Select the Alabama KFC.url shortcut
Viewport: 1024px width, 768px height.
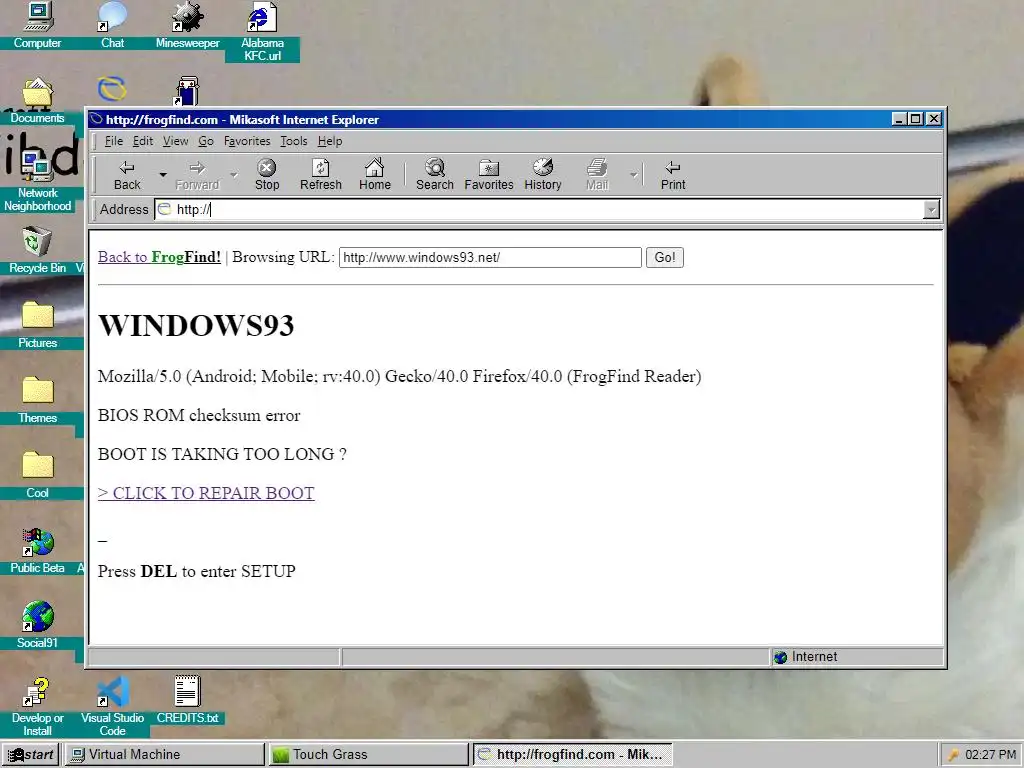click(263, 31)
